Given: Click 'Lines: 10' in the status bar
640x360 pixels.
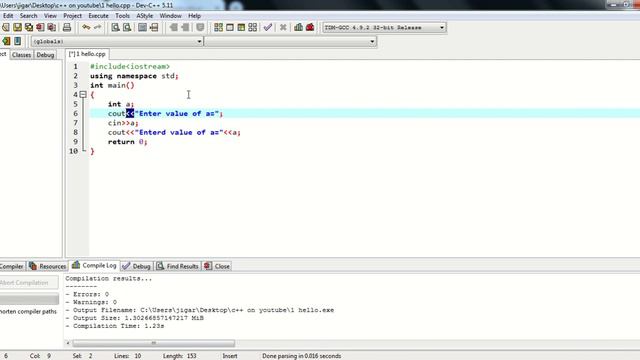Looking at the screenshot, I should pos(127,356).
